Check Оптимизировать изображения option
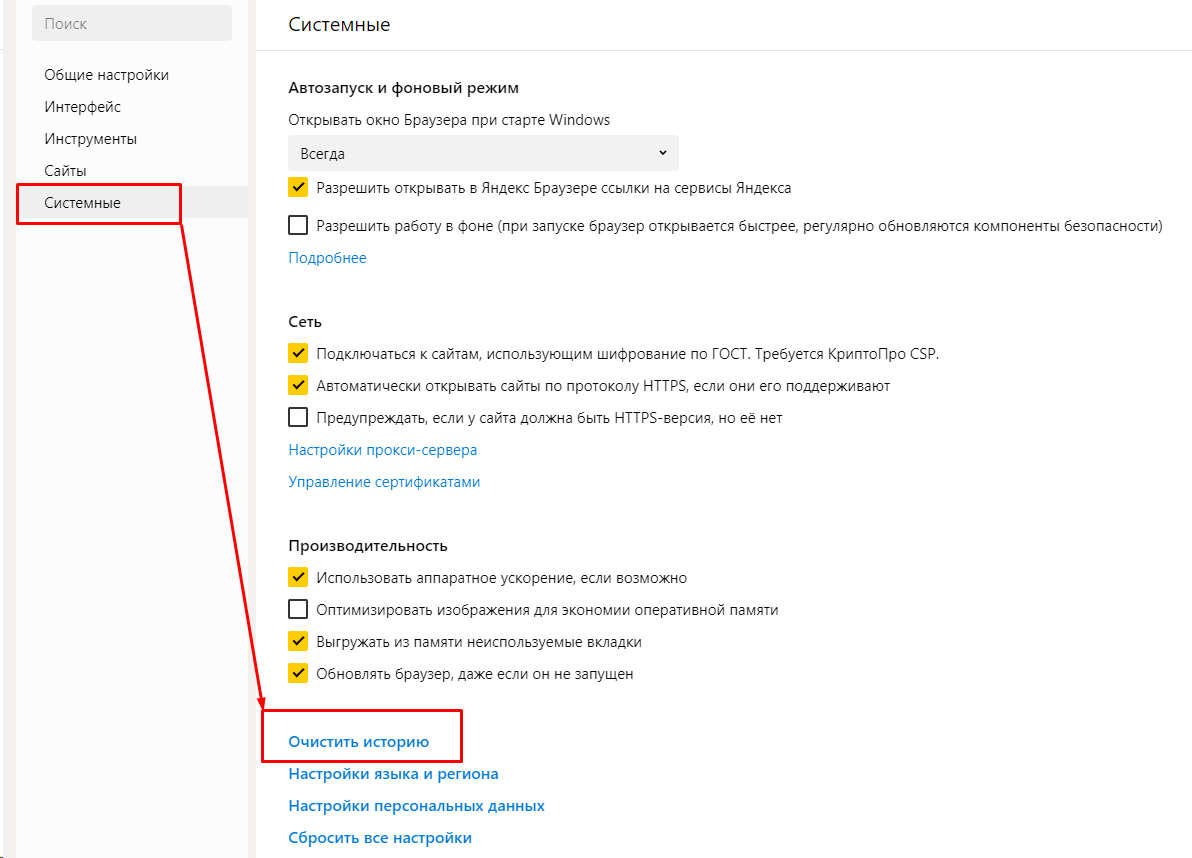 [298, 609]
